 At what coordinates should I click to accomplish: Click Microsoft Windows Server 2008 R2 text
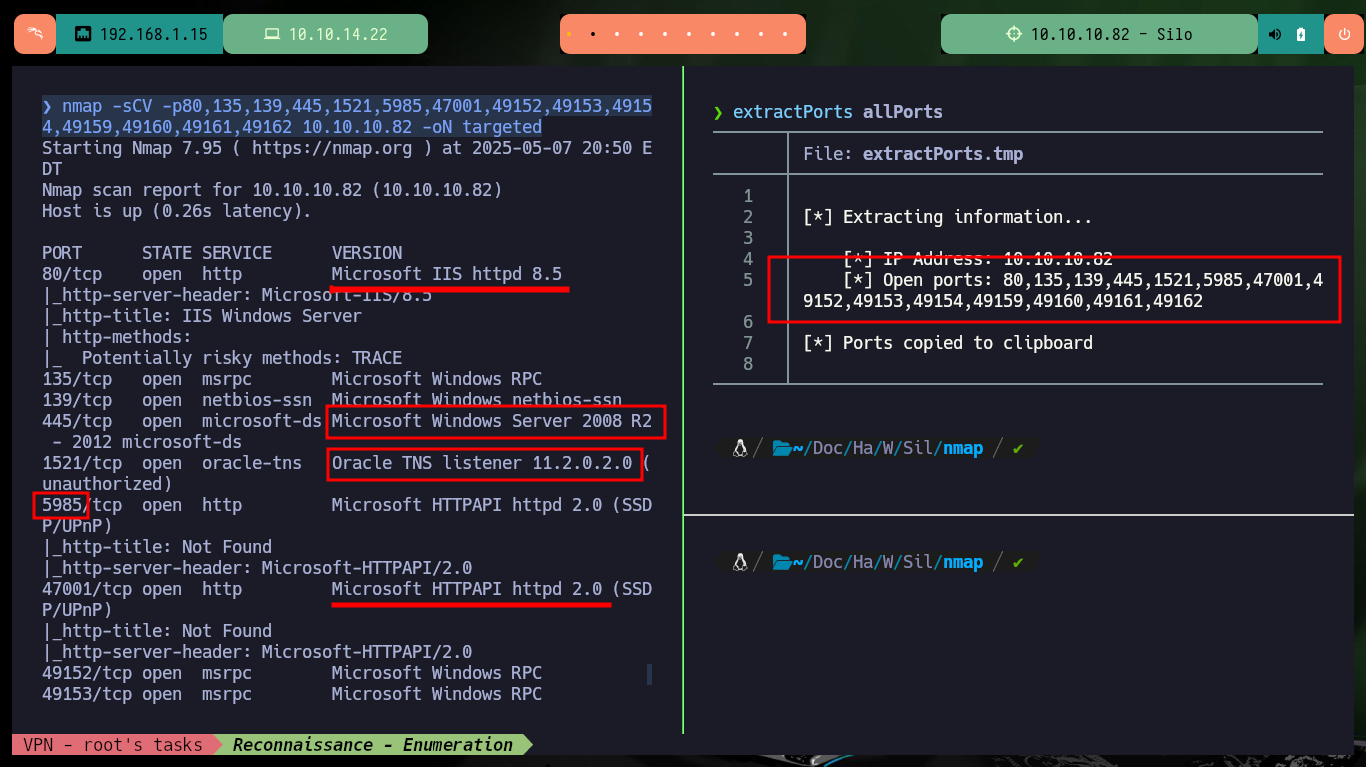[492, 421]
